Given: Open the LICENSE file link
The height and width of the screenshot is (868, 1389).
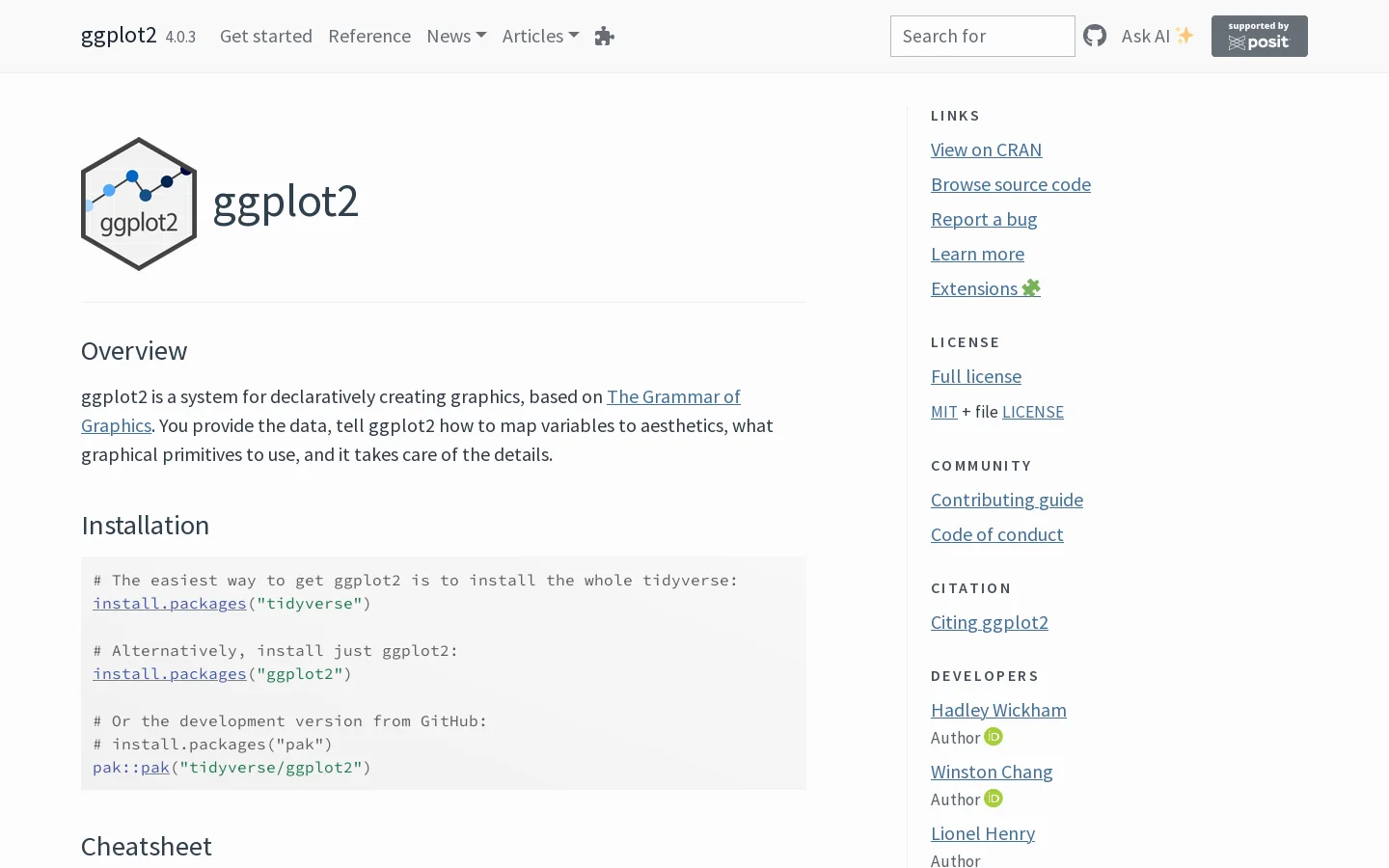Looking at the screenshot, I should (x=1033, y=412).
